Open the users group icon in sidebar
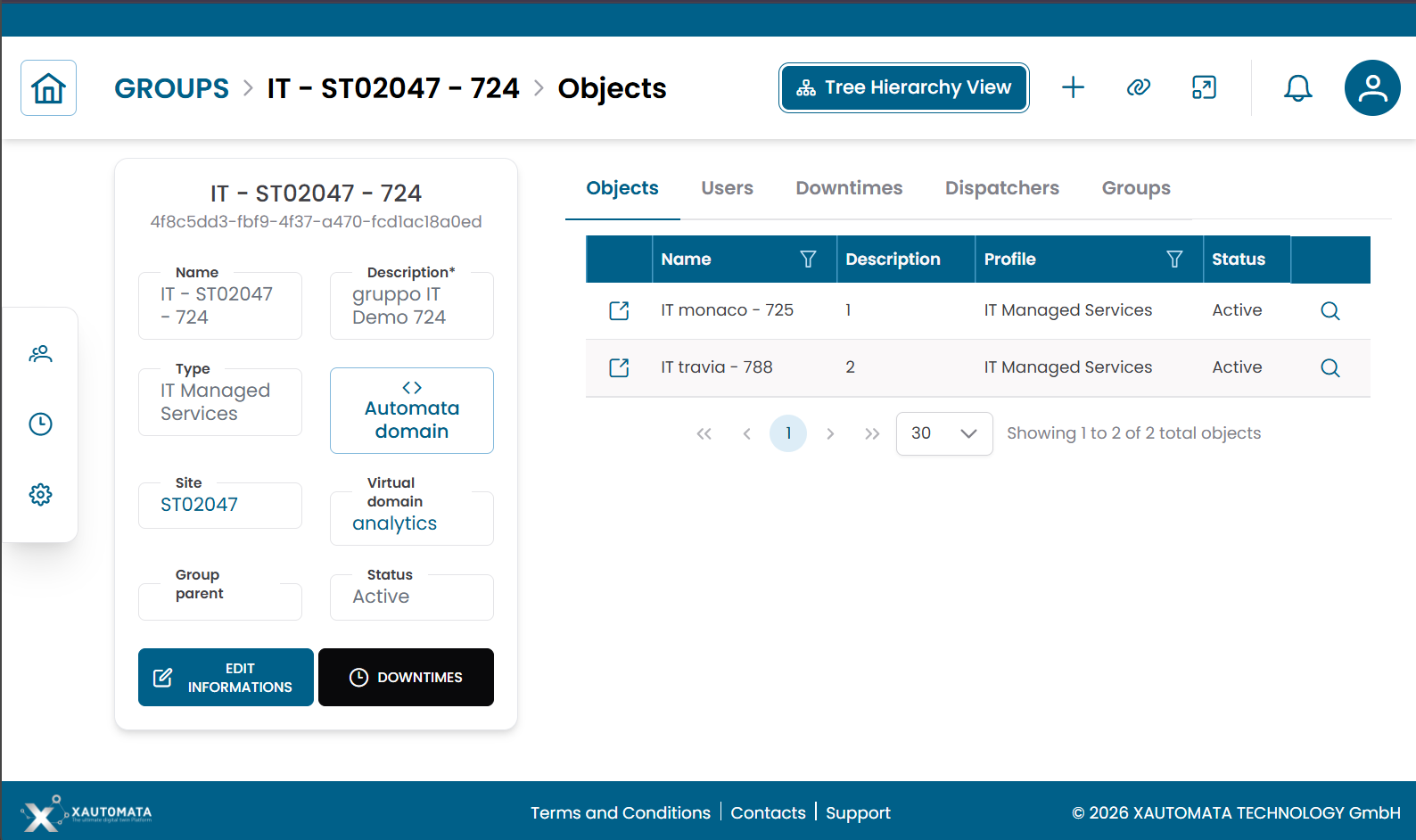Viewport: 1416px width, 840px height. tap(40, 354)
